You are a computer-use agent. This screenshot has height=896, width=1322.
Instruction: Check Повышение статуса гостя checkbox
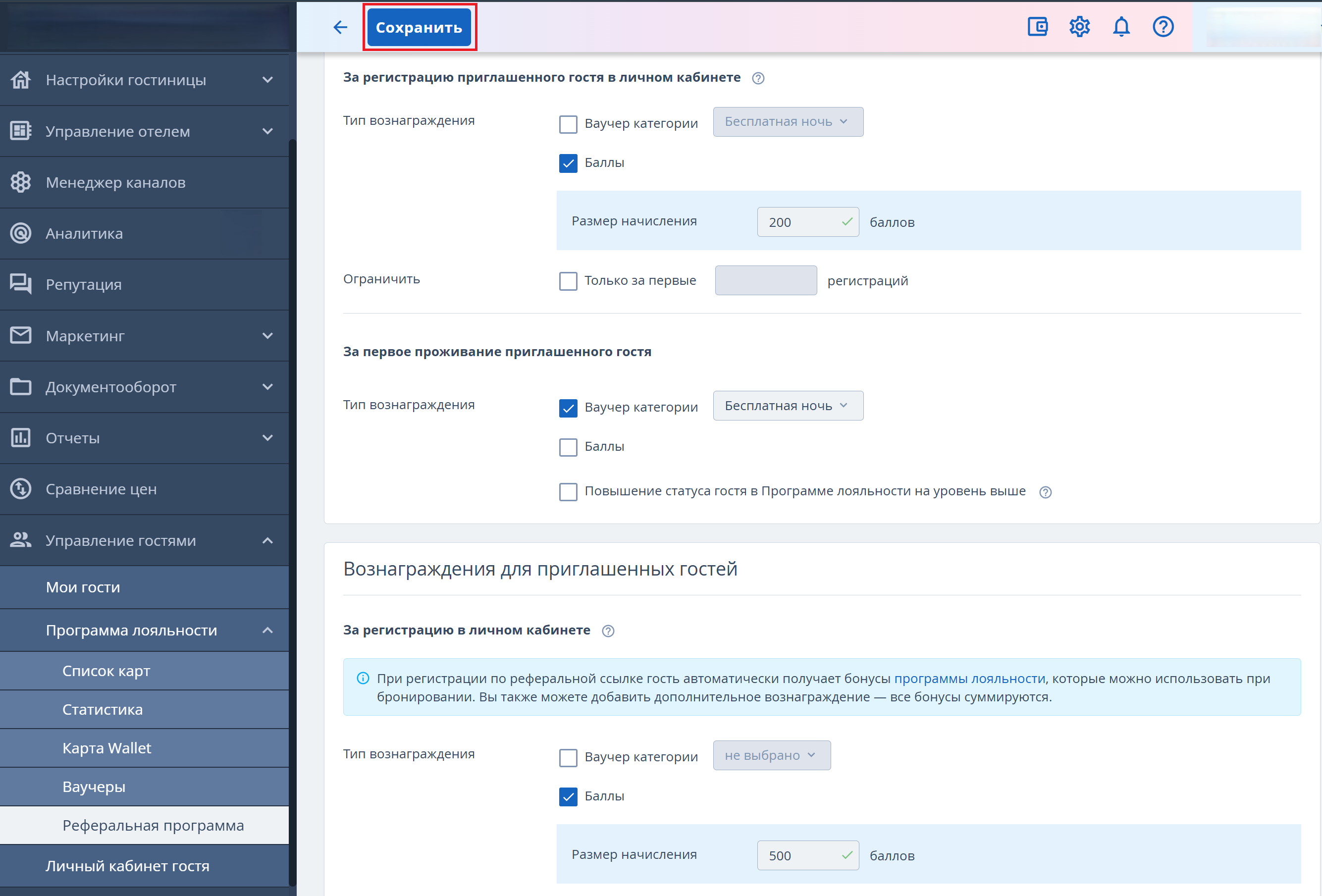pyautogui.click(x=568, y=491)
